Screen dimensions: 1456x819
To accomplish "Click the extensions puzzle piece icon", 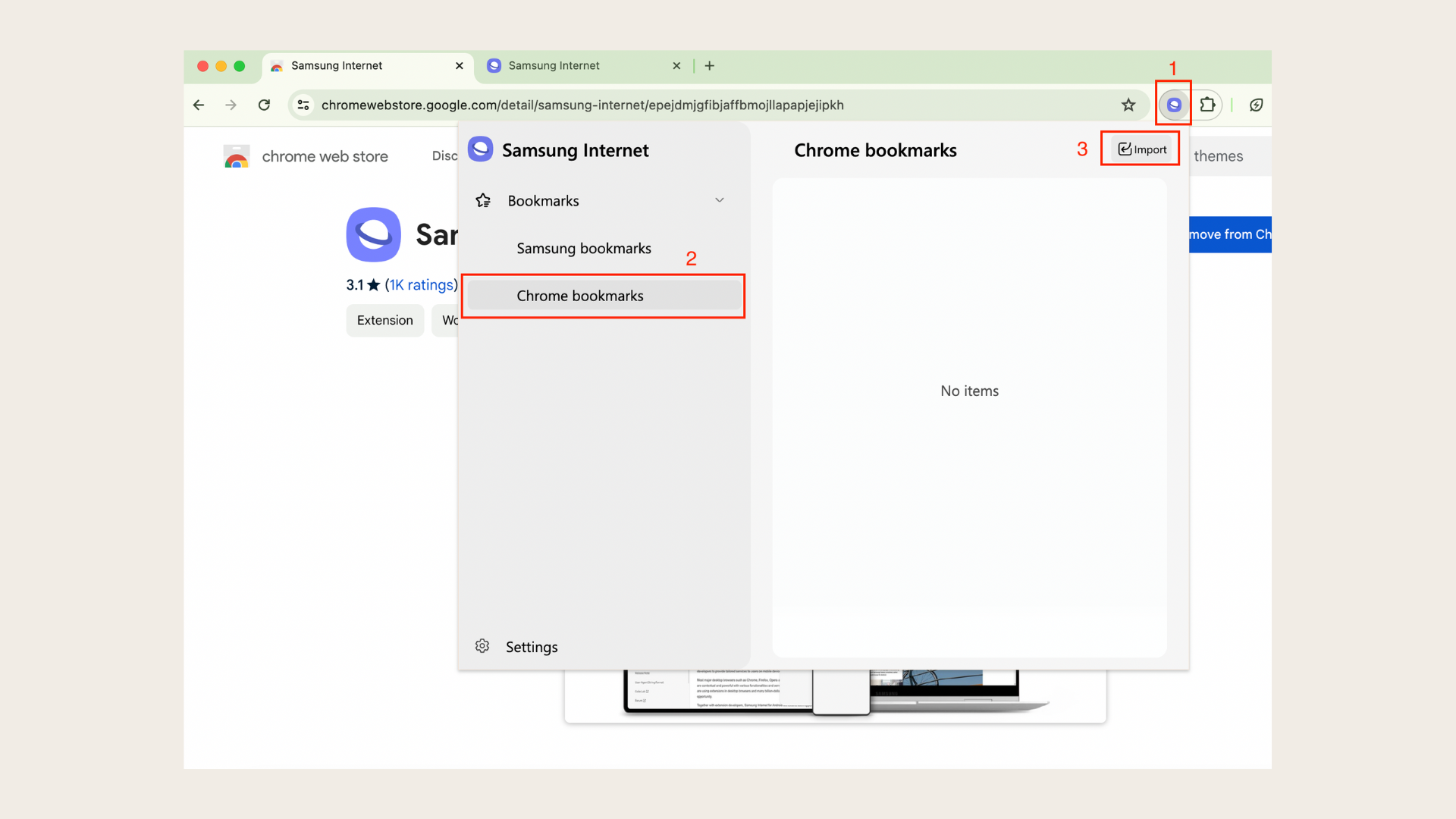I will (x=1207, y=104).
